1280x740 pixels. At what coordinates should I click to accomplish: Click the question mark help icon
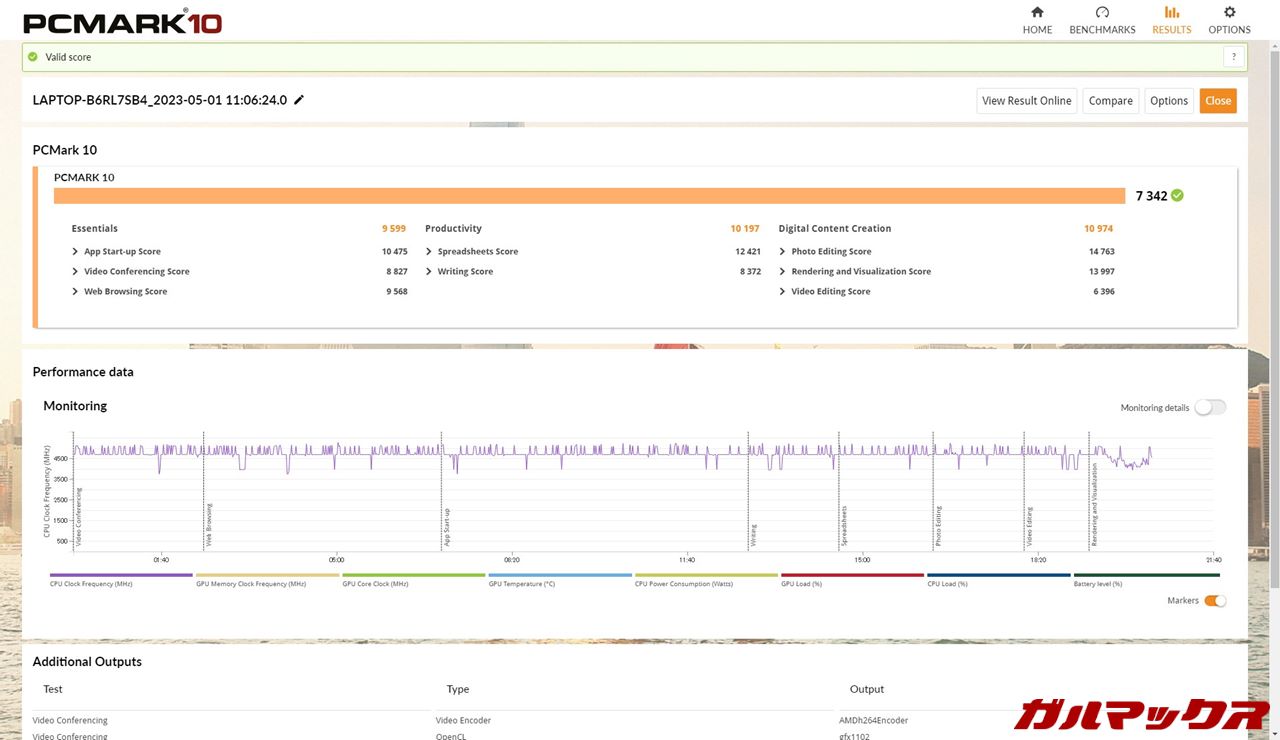click(x=1235, y=57)
